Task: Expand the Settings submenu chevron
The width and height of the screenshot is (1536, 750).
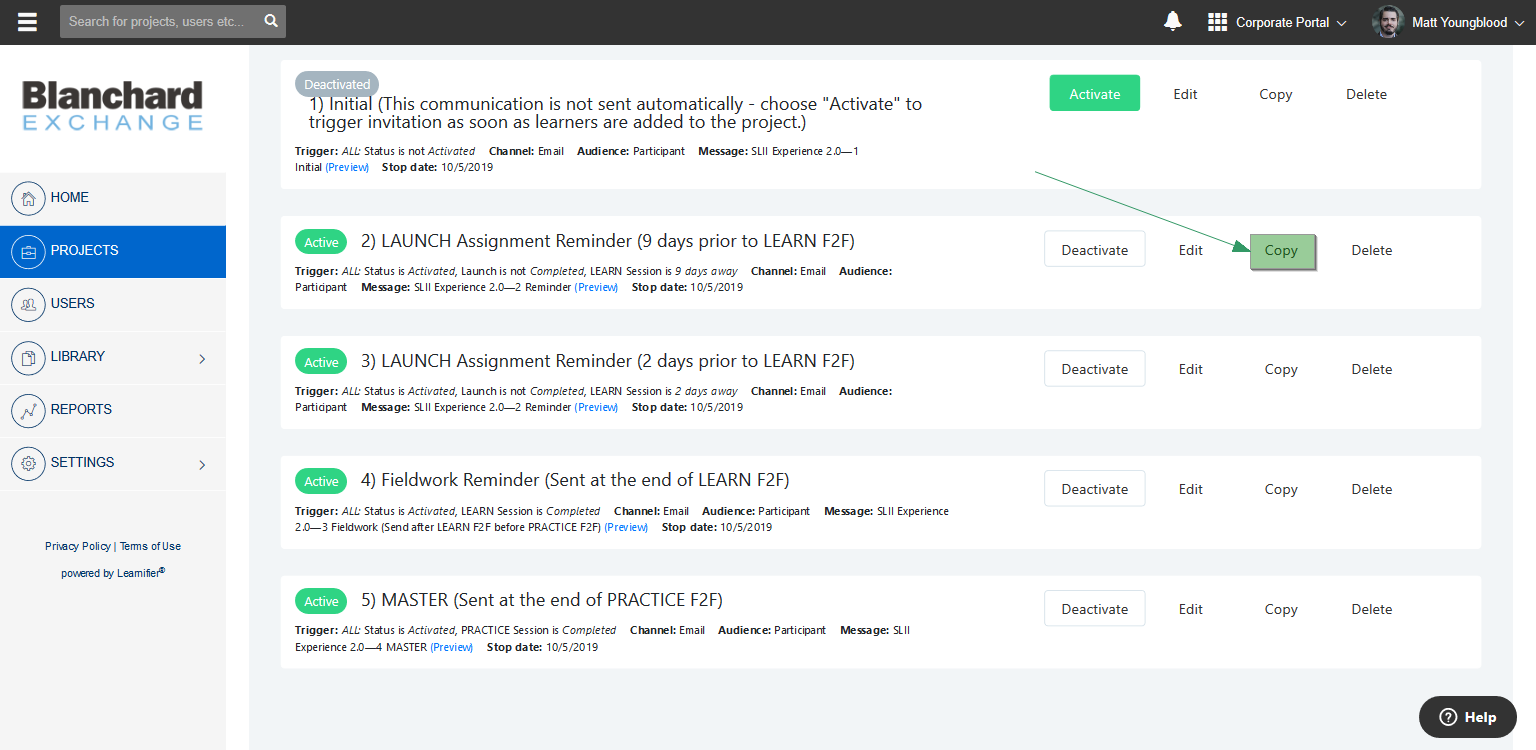Action: pos(202,464)
